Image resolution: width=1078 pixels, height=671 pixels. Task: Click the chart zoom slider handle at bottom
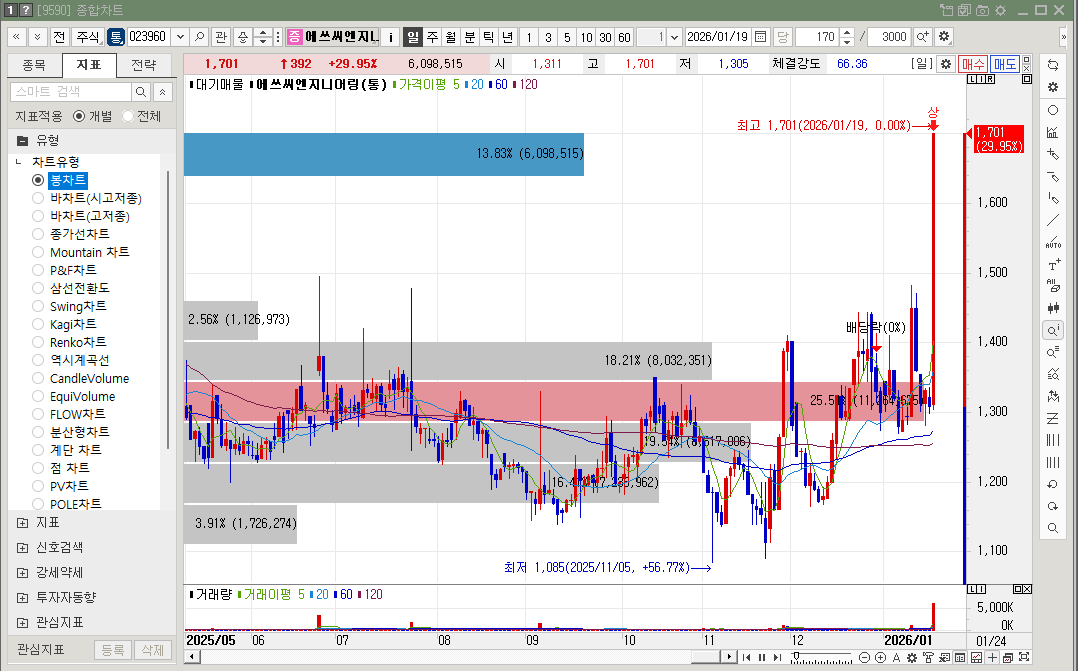pyautogui.click(x=796, y=656)
